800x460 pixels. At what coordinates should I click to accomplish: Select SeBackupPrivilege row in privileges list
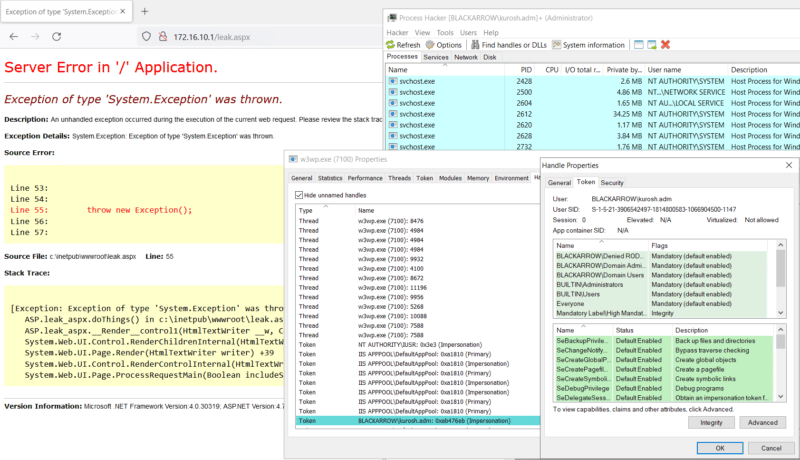(x=664, y=341)
